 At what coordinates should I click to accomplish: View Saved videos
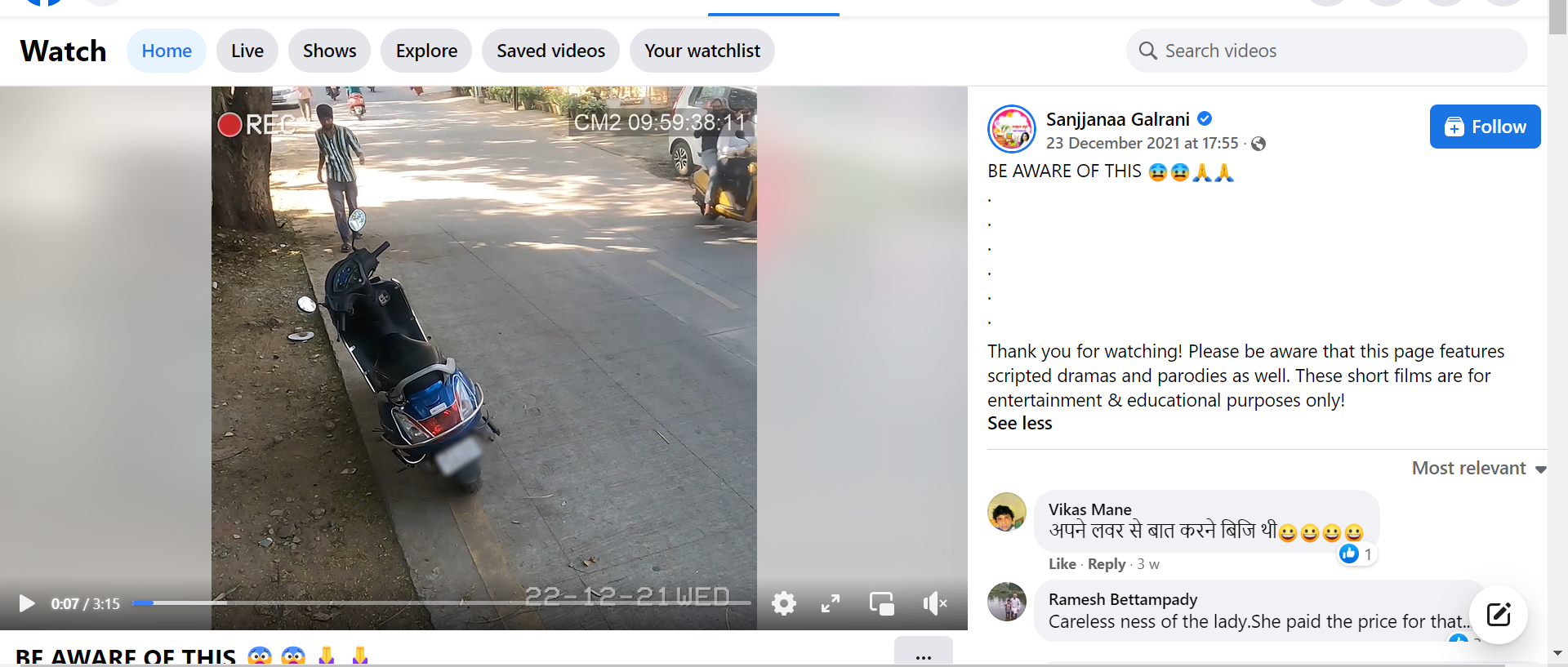point(551,51)
